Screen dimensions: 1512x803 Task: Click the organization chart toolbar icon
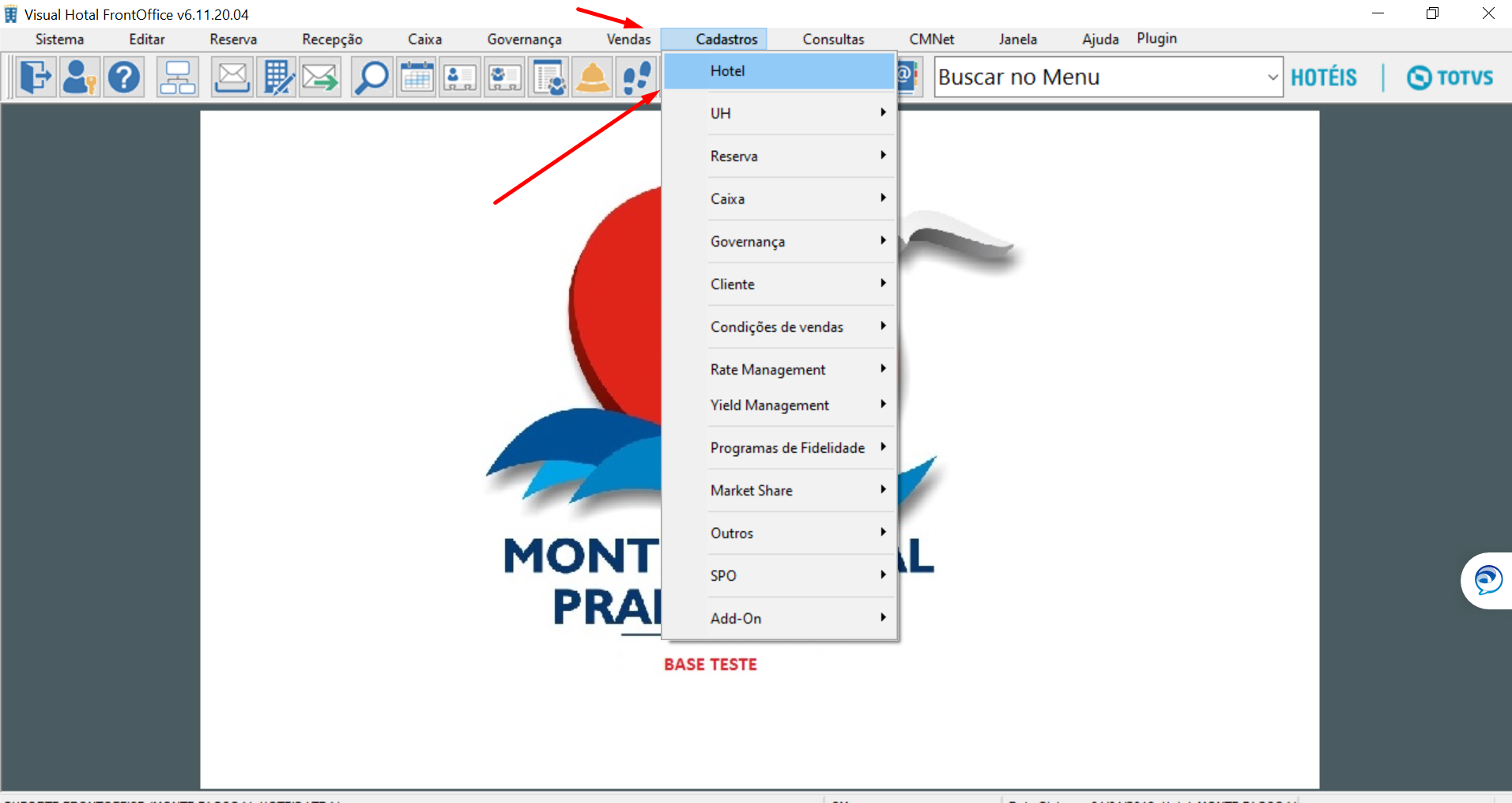click(x=178, y=77)
